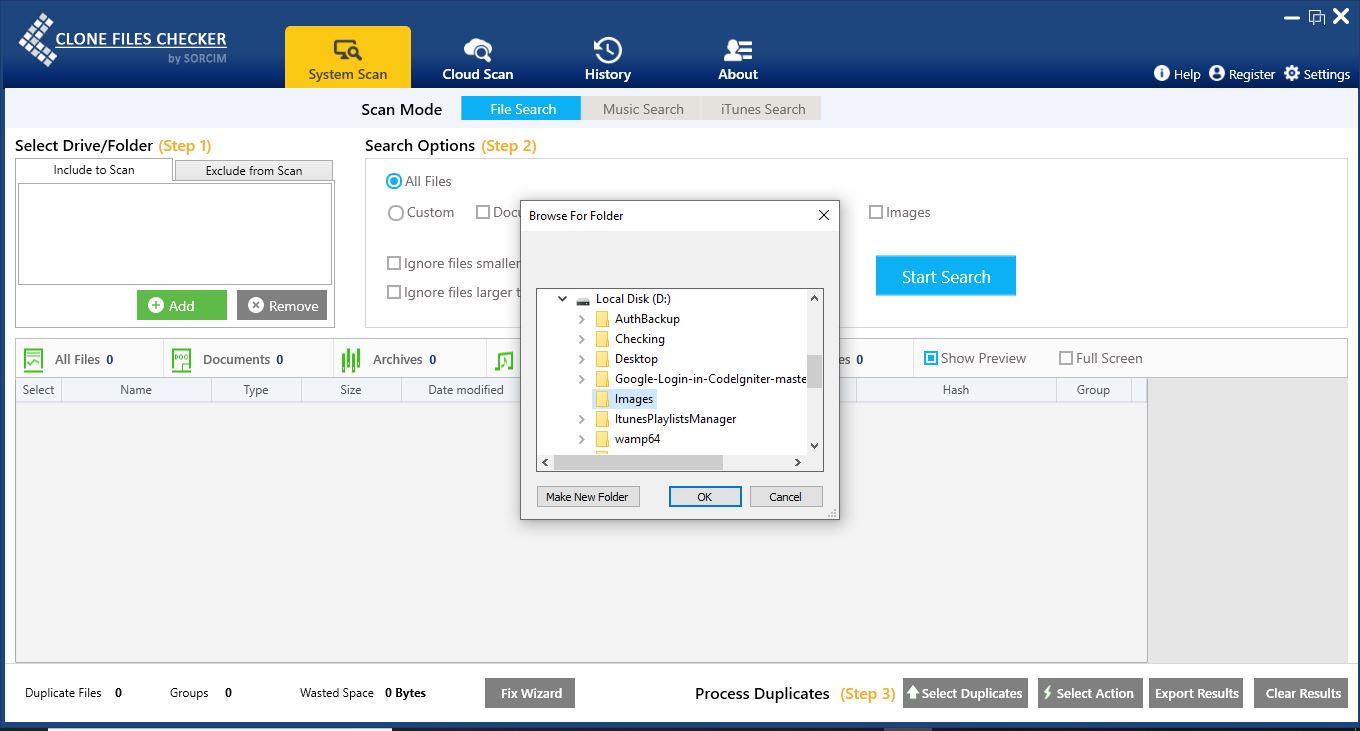Click the Select column header
The height and width of the screenshot is (731, 1360).
click(x=38, y=390)
